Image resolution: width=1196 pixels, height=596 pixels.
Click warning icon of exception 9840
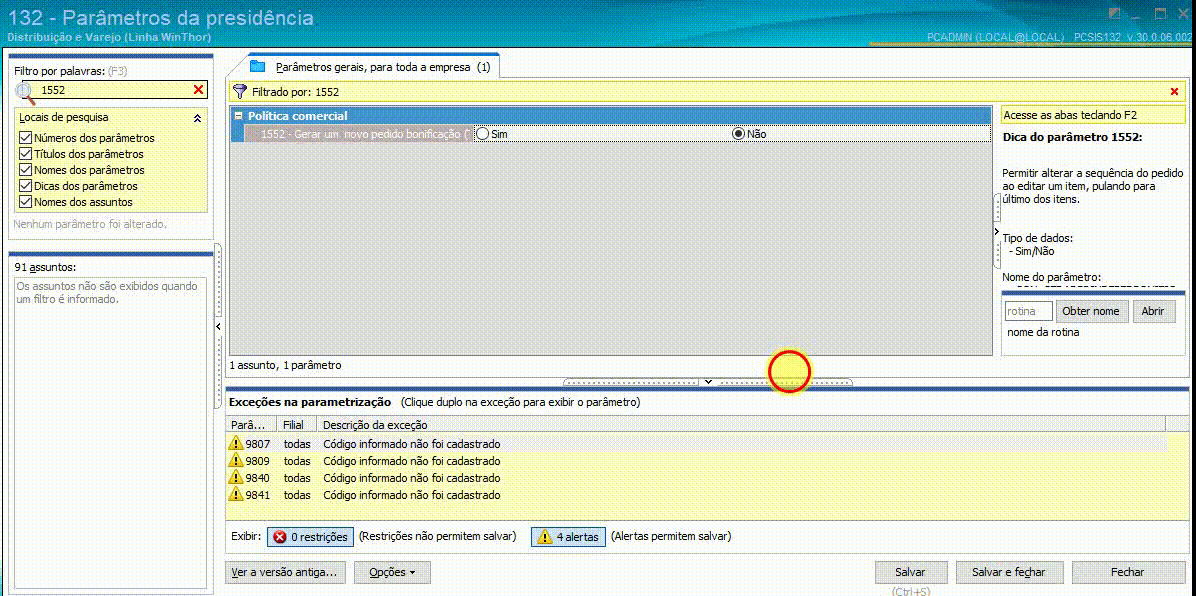pyautogui.click(x=236, y=478)
